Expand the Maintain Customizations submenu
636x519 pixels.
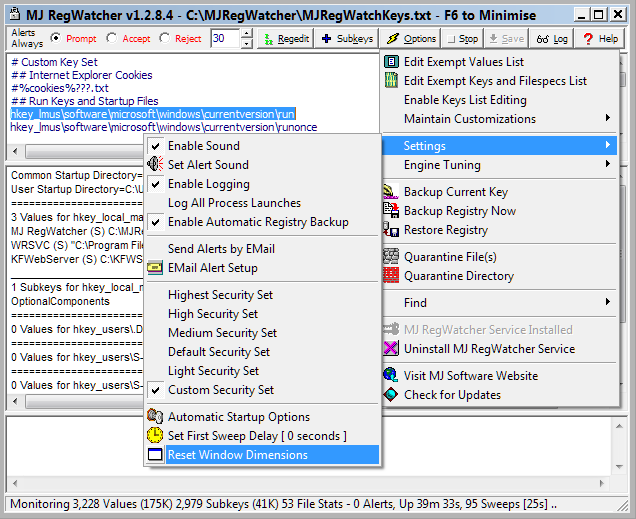pos(500,119)
